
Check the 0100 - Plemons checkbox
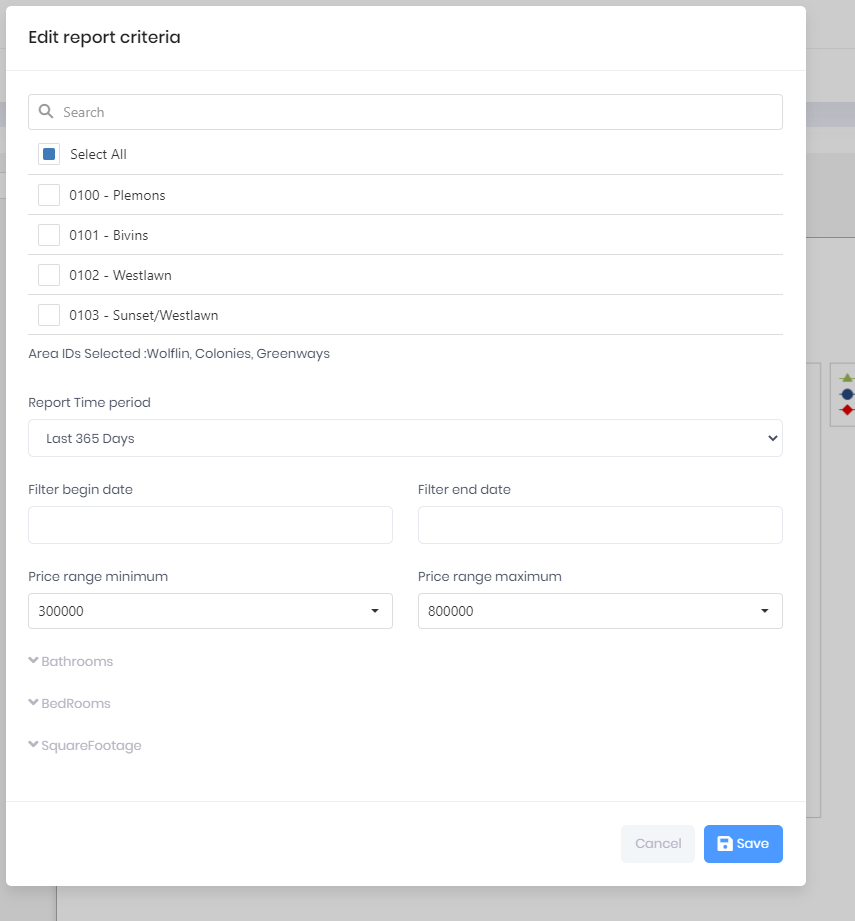coord(49,195)
